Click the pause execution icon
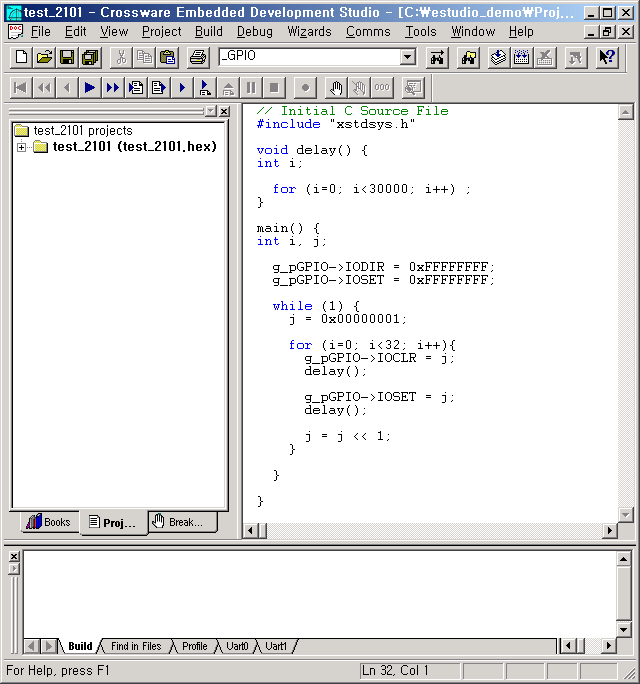 251,88
